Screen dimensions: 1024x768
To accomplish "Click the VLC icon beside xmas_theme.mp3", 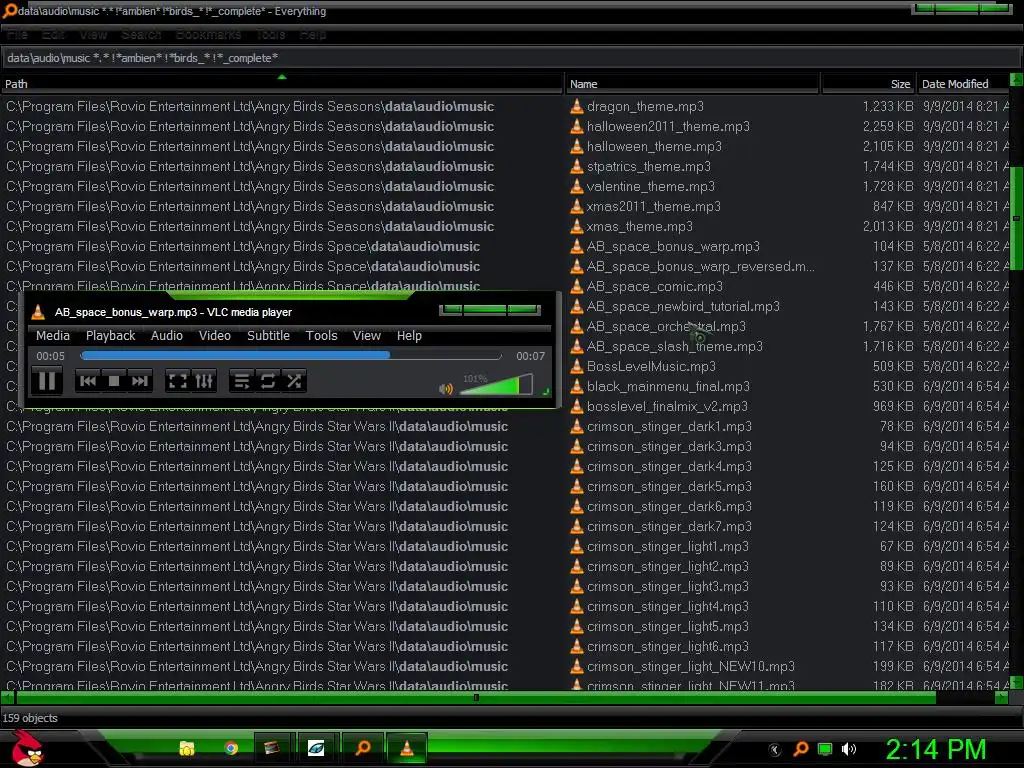I will click(577, 227).
